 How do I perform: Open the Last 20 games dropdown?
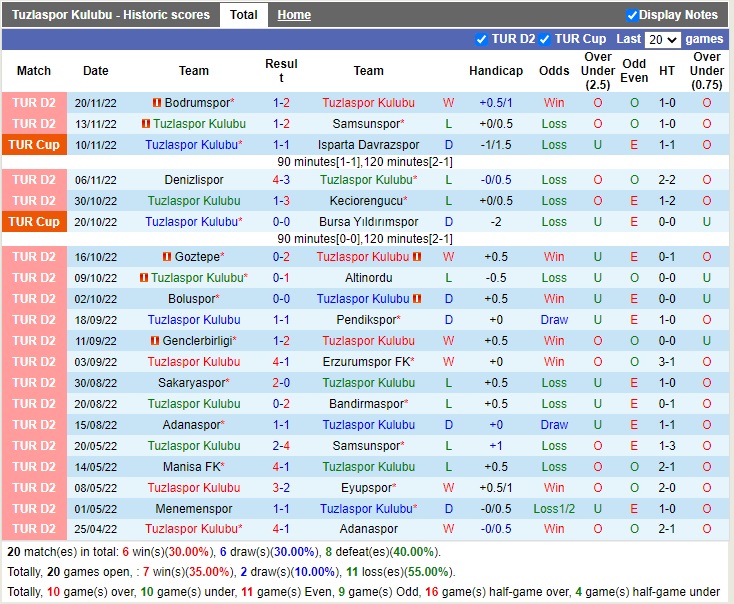[x=662, y=39]
